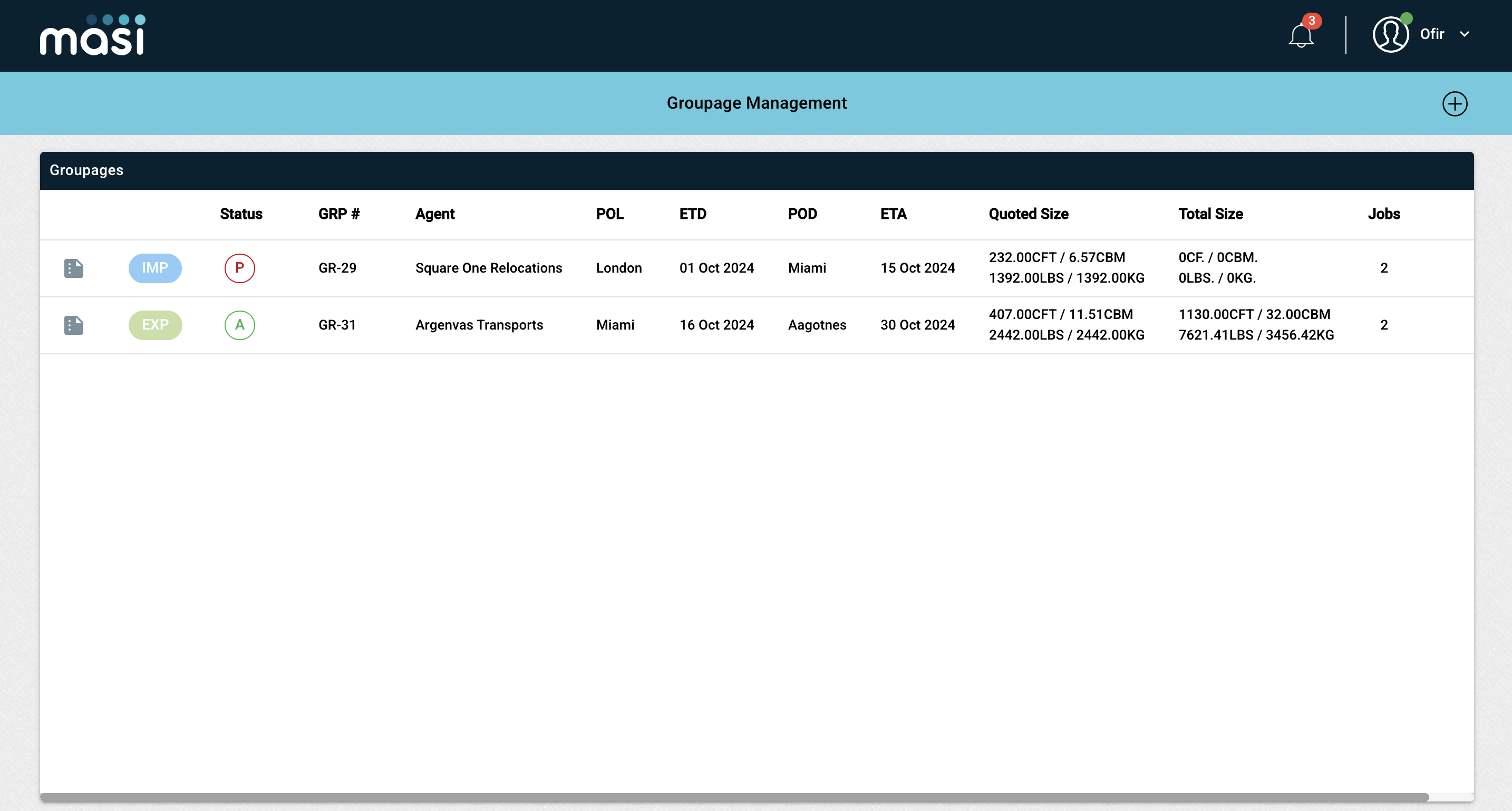Click the green A status circle
Screen dimensions: 1512x811
click(x=239, y=325)
